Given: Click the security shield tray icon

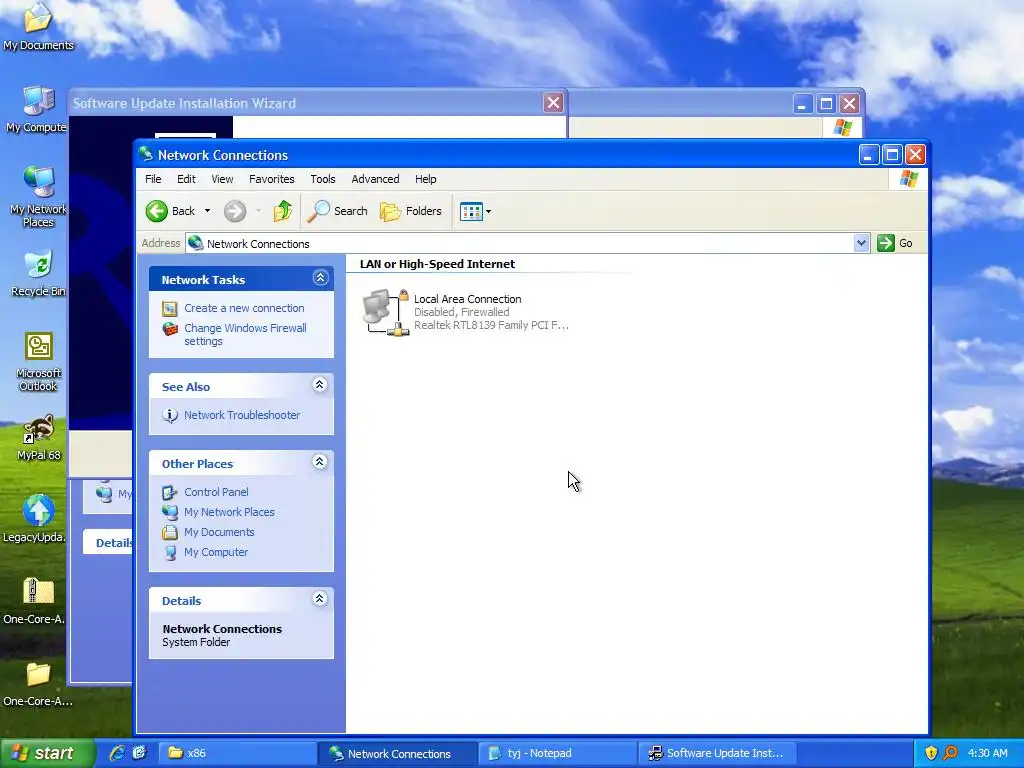Looking at the screenshot, I should click(931, 753).
